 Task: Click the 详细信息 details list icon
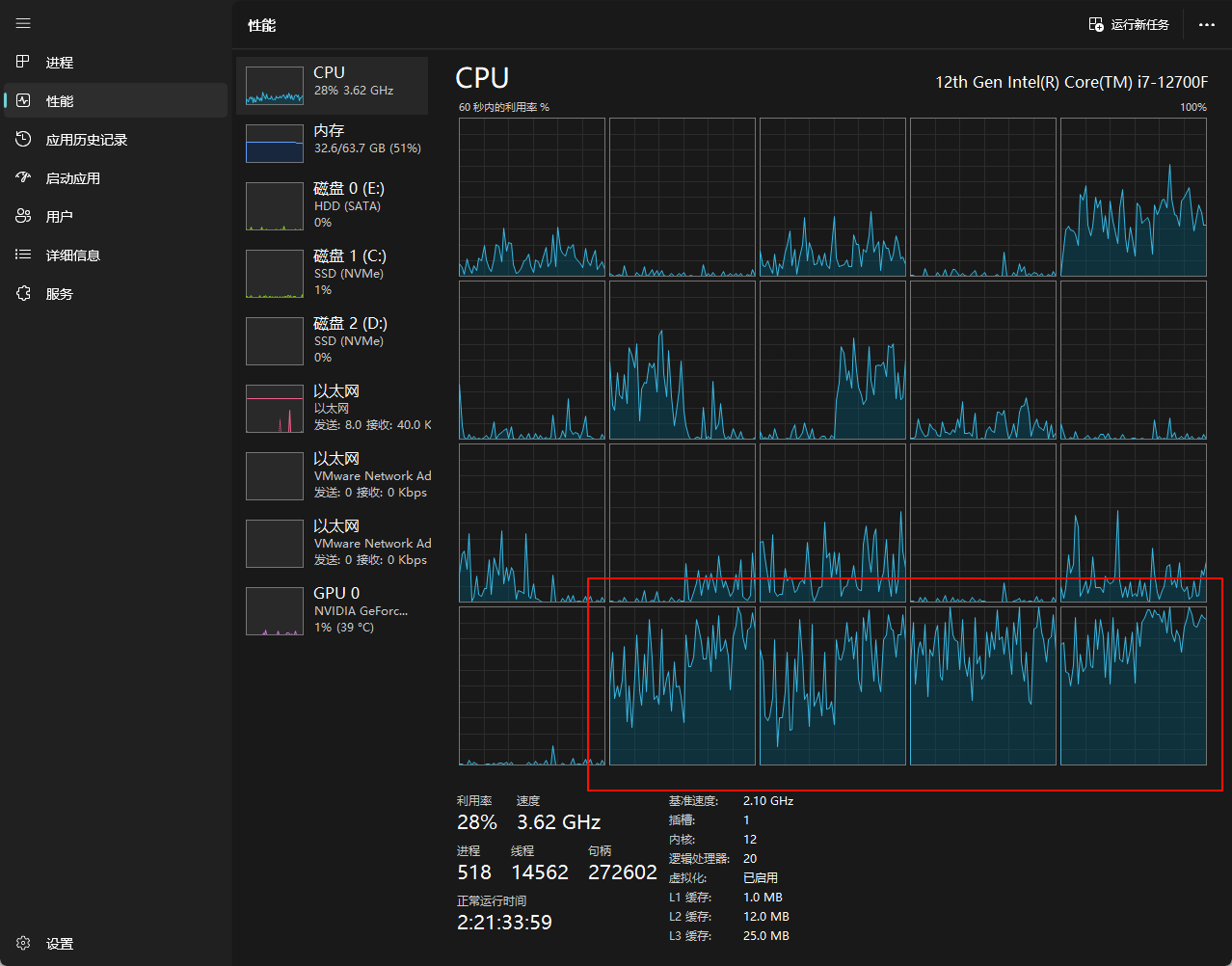click(23, 255)
